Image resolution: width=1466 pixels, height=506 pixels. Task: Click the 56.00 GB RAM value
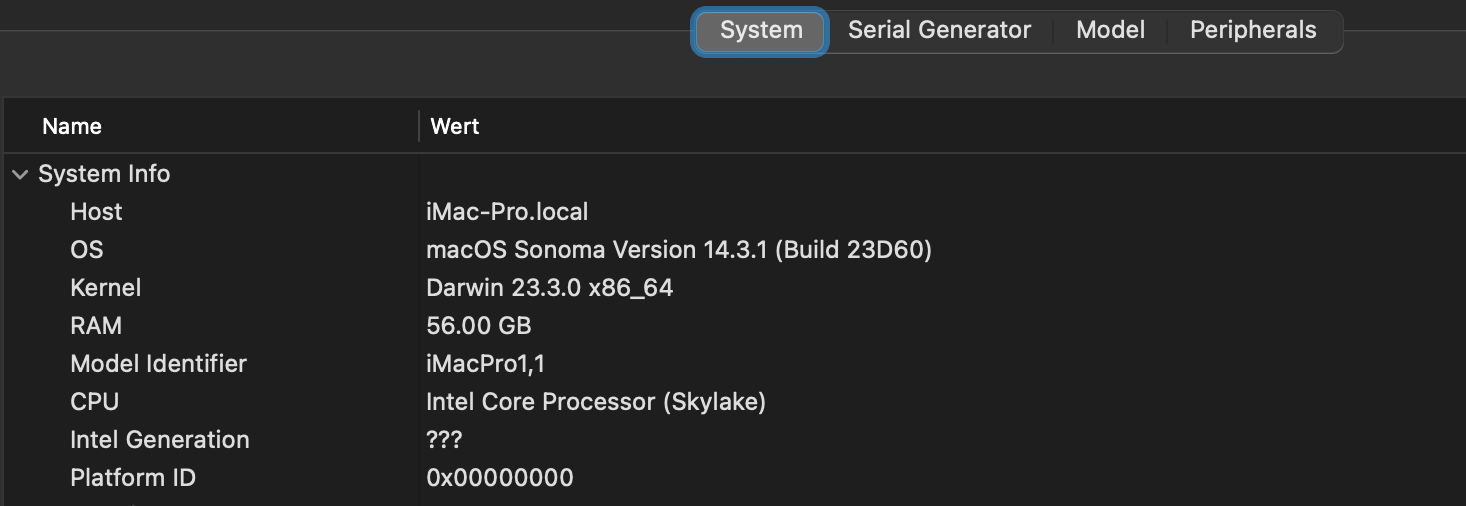(479, 326)
